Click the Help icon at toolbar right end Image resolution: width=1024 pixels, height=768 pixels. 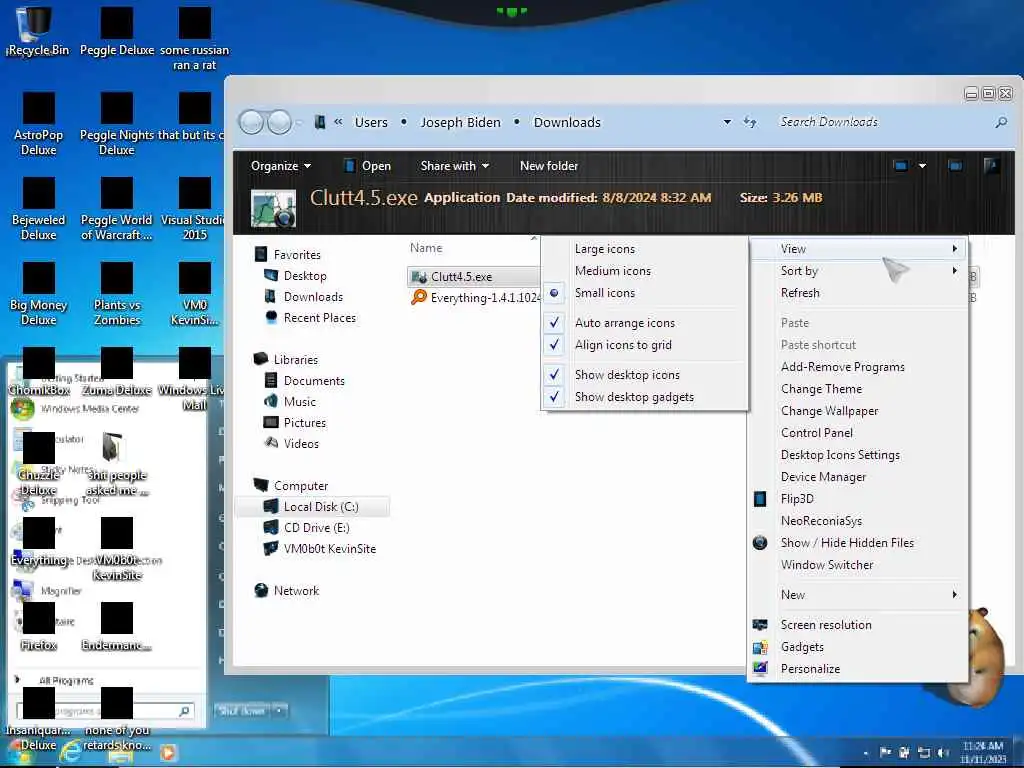[991, 166]
